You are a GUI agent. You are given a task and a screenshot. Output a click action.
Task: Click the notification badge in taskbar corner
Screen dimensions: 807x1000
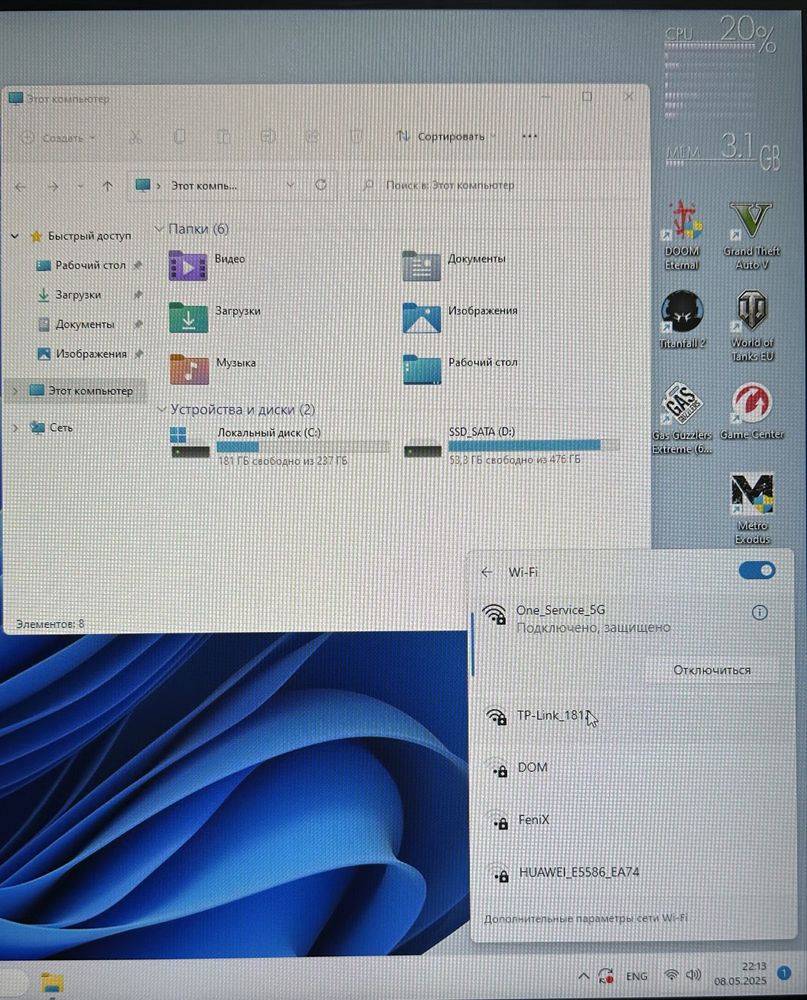tap(784, 973)
